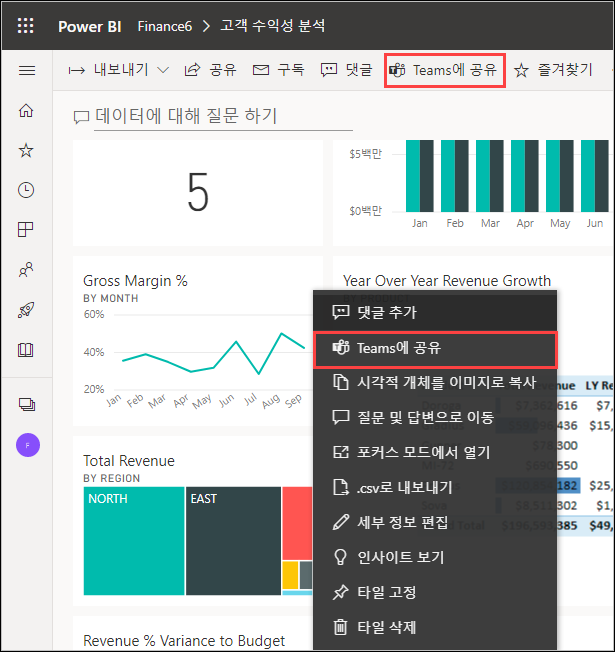This screenshot has height=652, width=615.
Task: Click the 즐겨찾기 star icon
Action: 521,70
